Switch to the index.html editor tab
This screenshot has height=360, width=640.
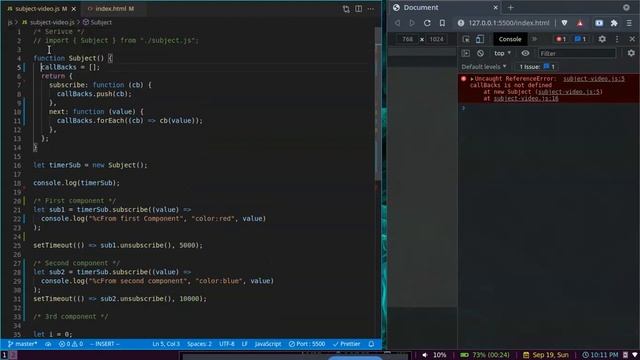click(x=111, y=9)
